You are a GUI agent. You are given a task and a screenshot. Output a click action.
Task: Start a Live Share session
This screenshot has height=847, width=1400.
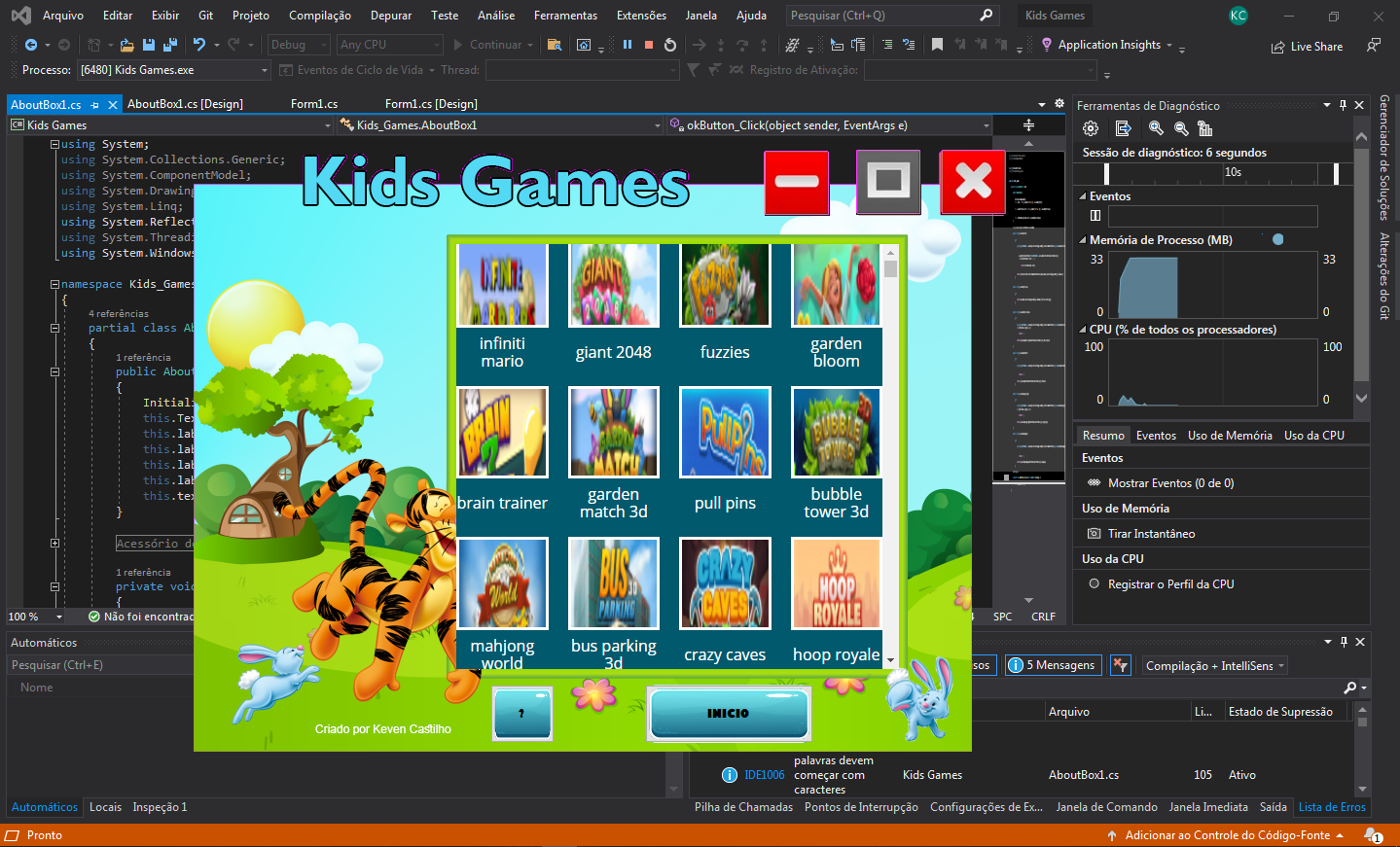(1307, 45)
